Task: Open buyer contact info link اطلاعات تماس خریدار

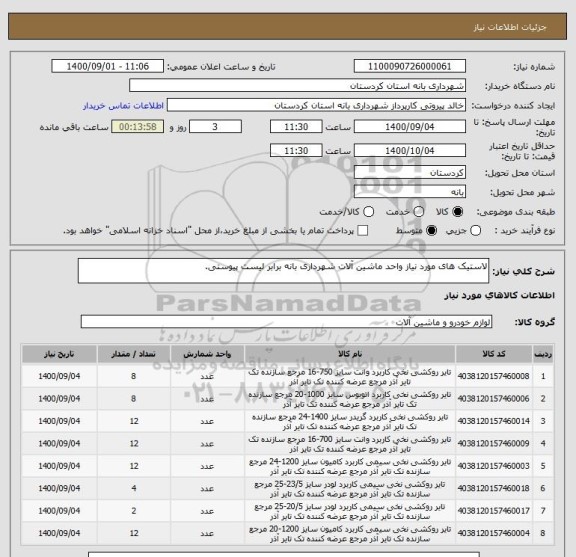Action: pos(123,106)
